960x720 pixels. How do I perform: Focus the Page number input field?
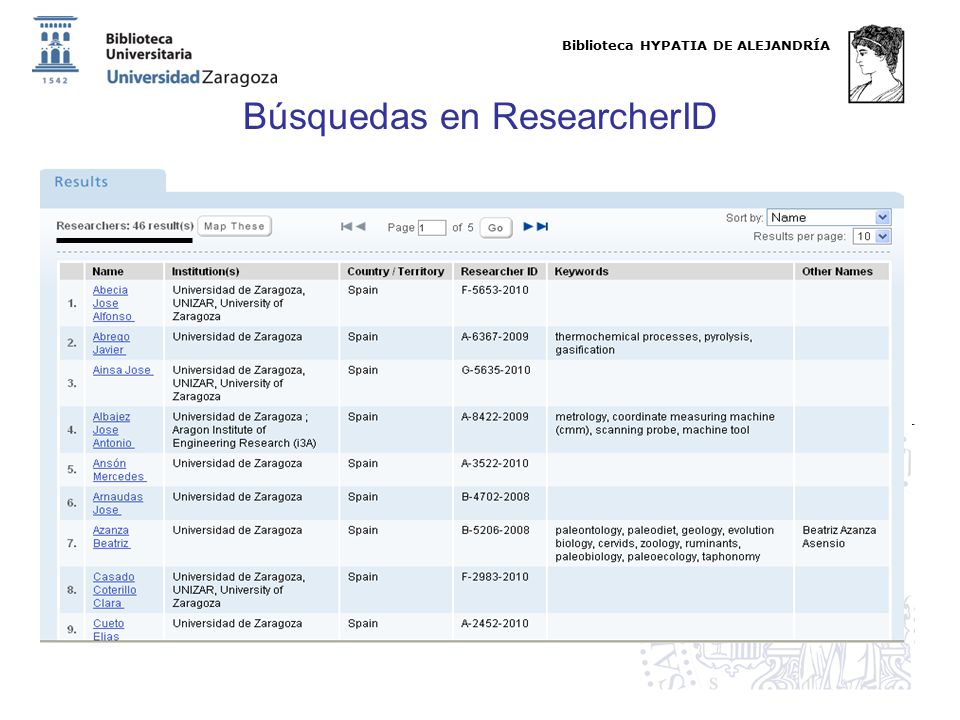(x=432, y=228)
